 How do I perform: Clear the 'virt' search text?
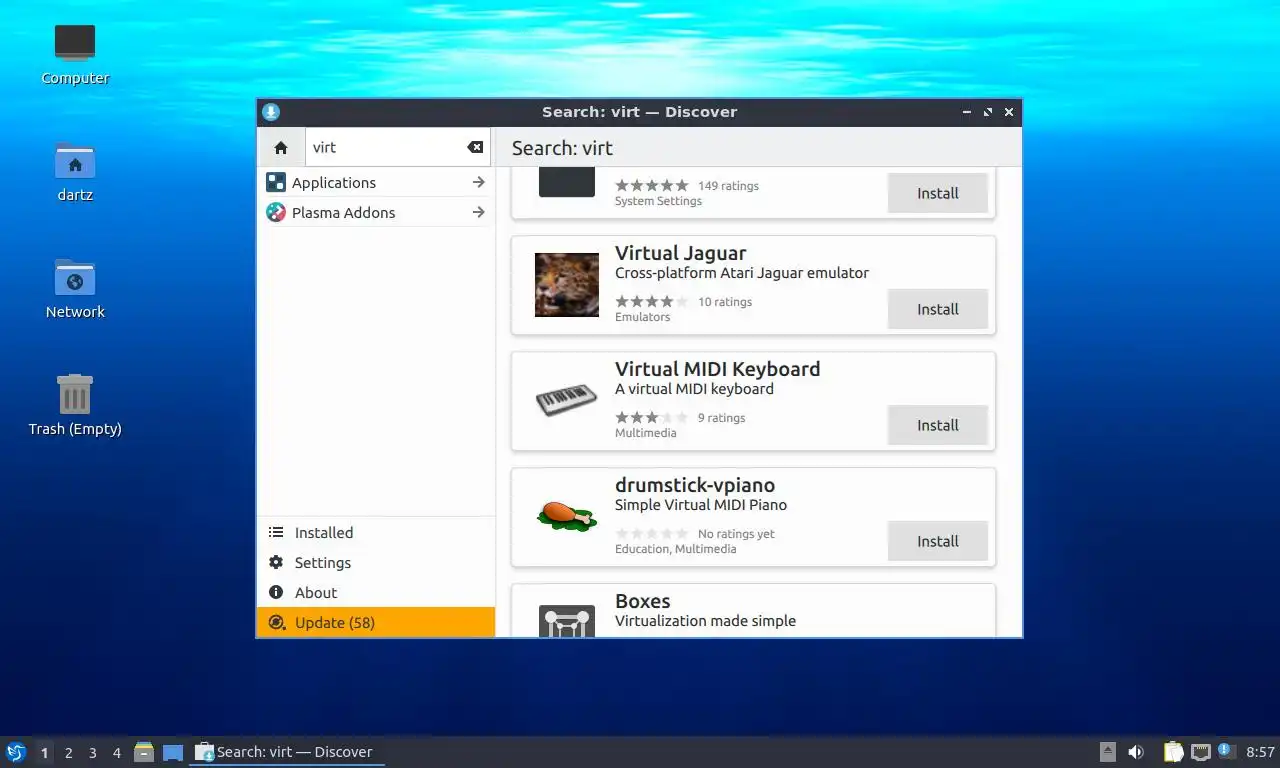[x=475, y=147]
